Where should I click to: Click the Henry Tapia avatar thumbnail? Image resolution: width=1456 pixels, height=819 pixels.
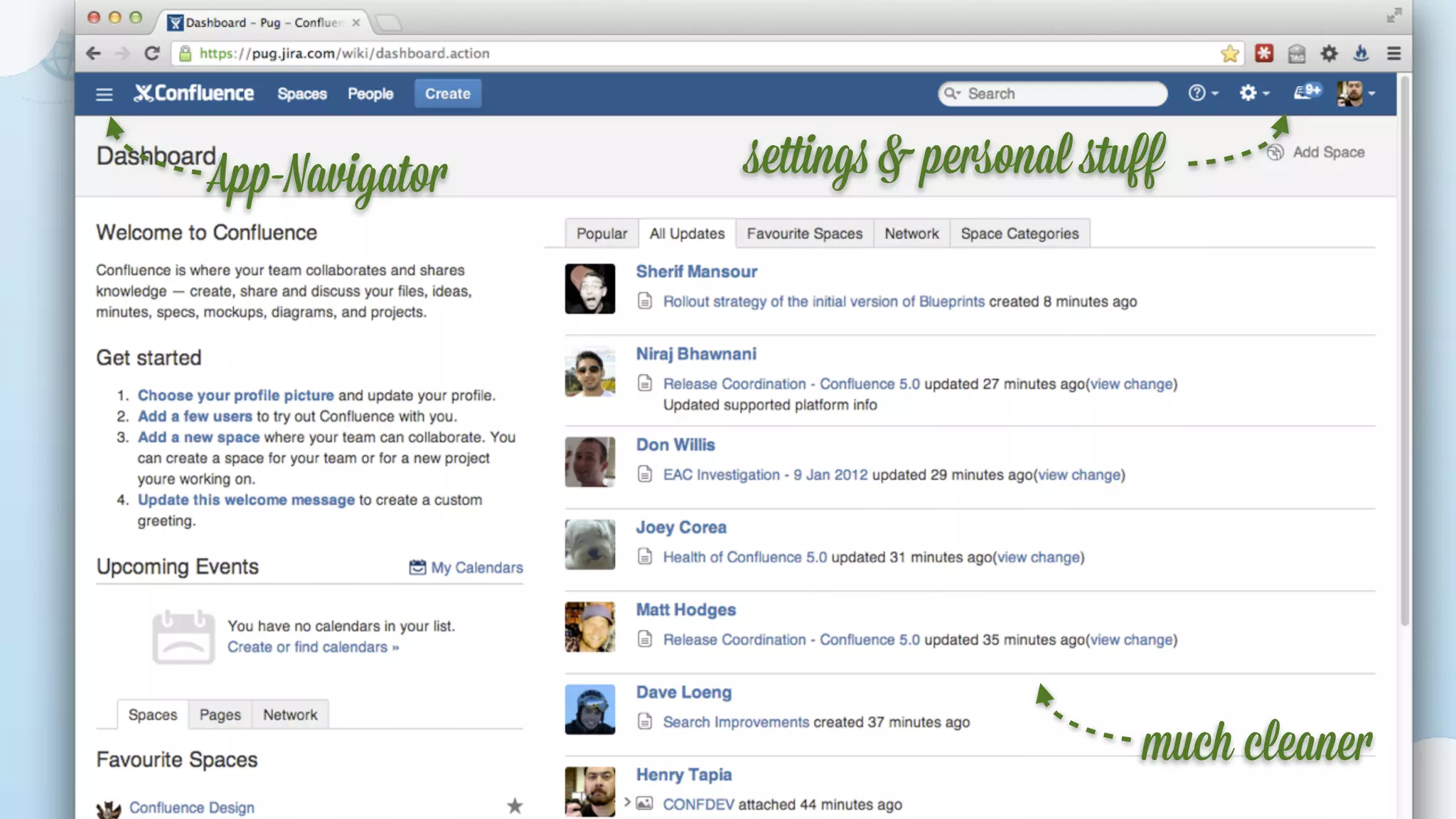[590, 792]
